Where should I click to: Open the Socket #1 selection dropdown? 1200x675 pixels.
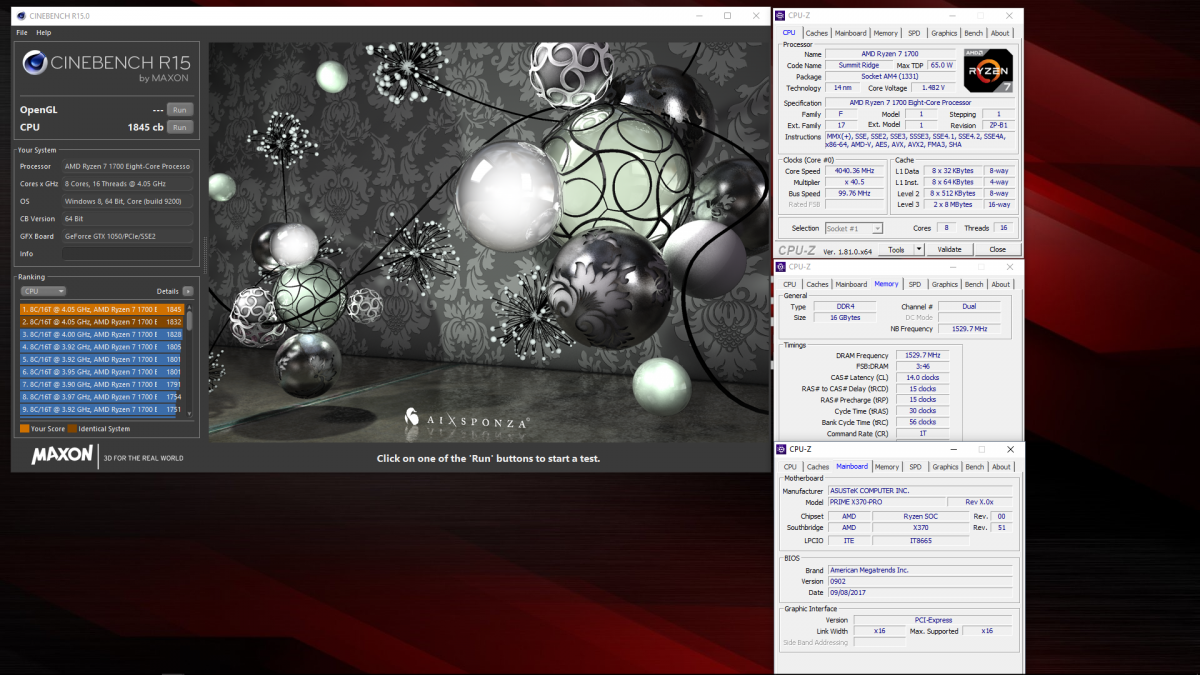coord(853,229)
